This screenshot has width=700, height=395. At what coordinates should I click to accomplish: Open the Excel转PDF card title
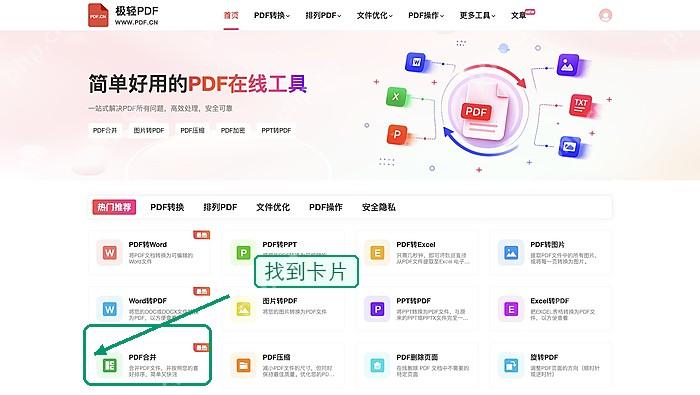click(x=550, y=301)
